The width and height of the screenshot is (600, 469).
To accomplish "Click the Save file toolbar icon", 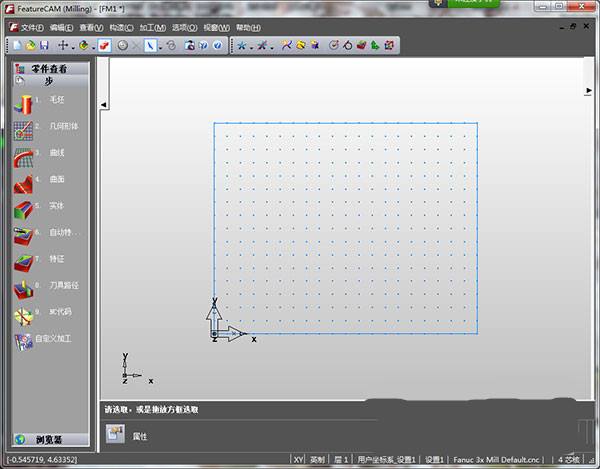I will click(x=45, y=45).
